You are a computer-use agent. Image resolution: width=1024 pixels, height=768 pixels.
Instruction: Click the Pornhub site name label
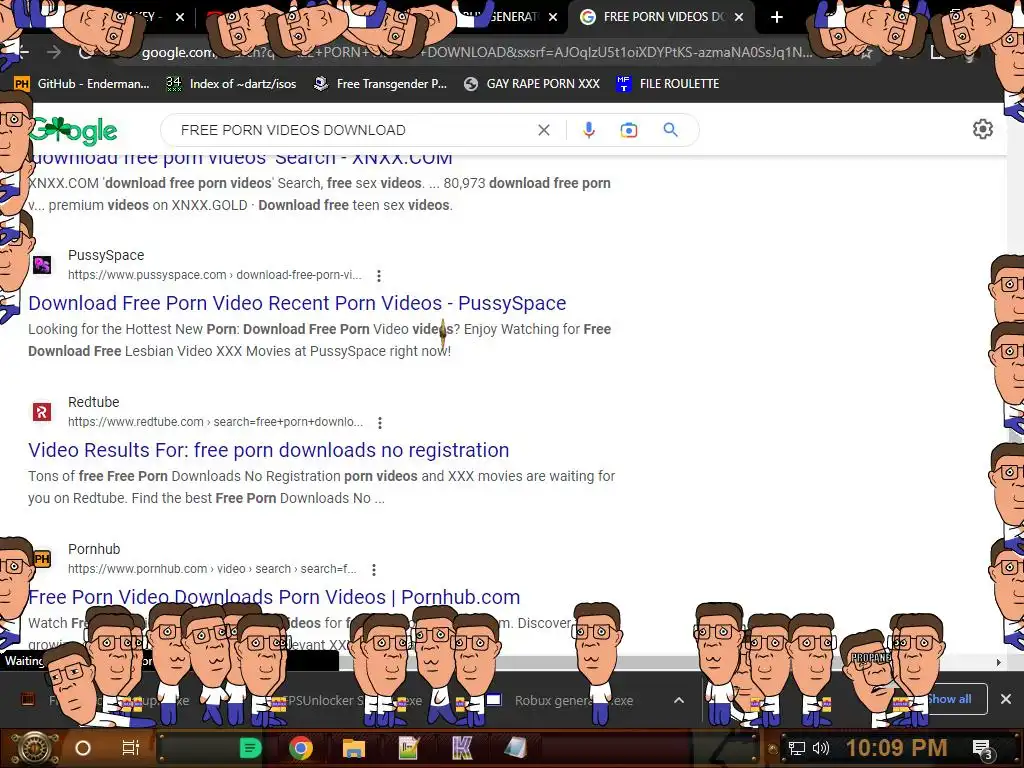[94, 549]
